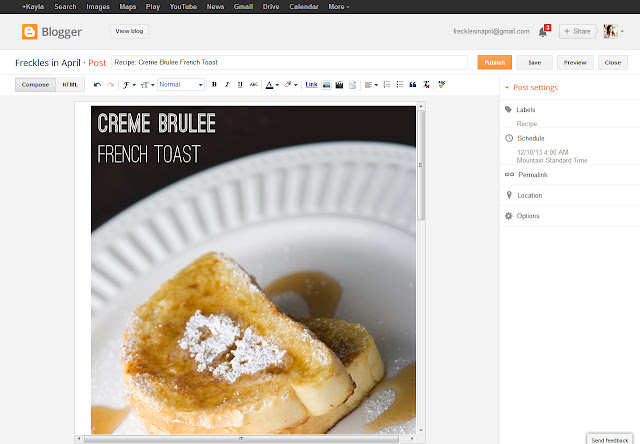Open Gmail in the Google bar

243,7
